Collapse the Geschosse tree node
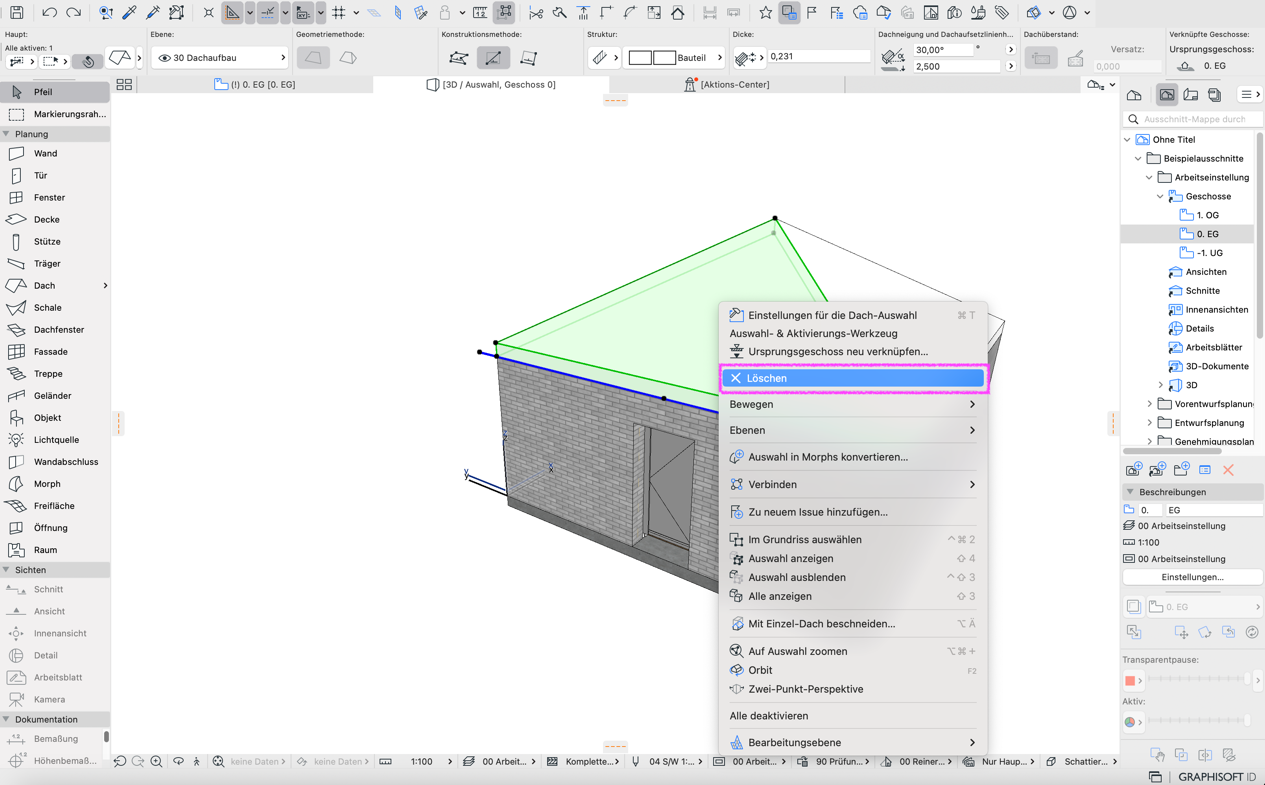This screenshot has width=1265, height=785. pos(1161,197)
